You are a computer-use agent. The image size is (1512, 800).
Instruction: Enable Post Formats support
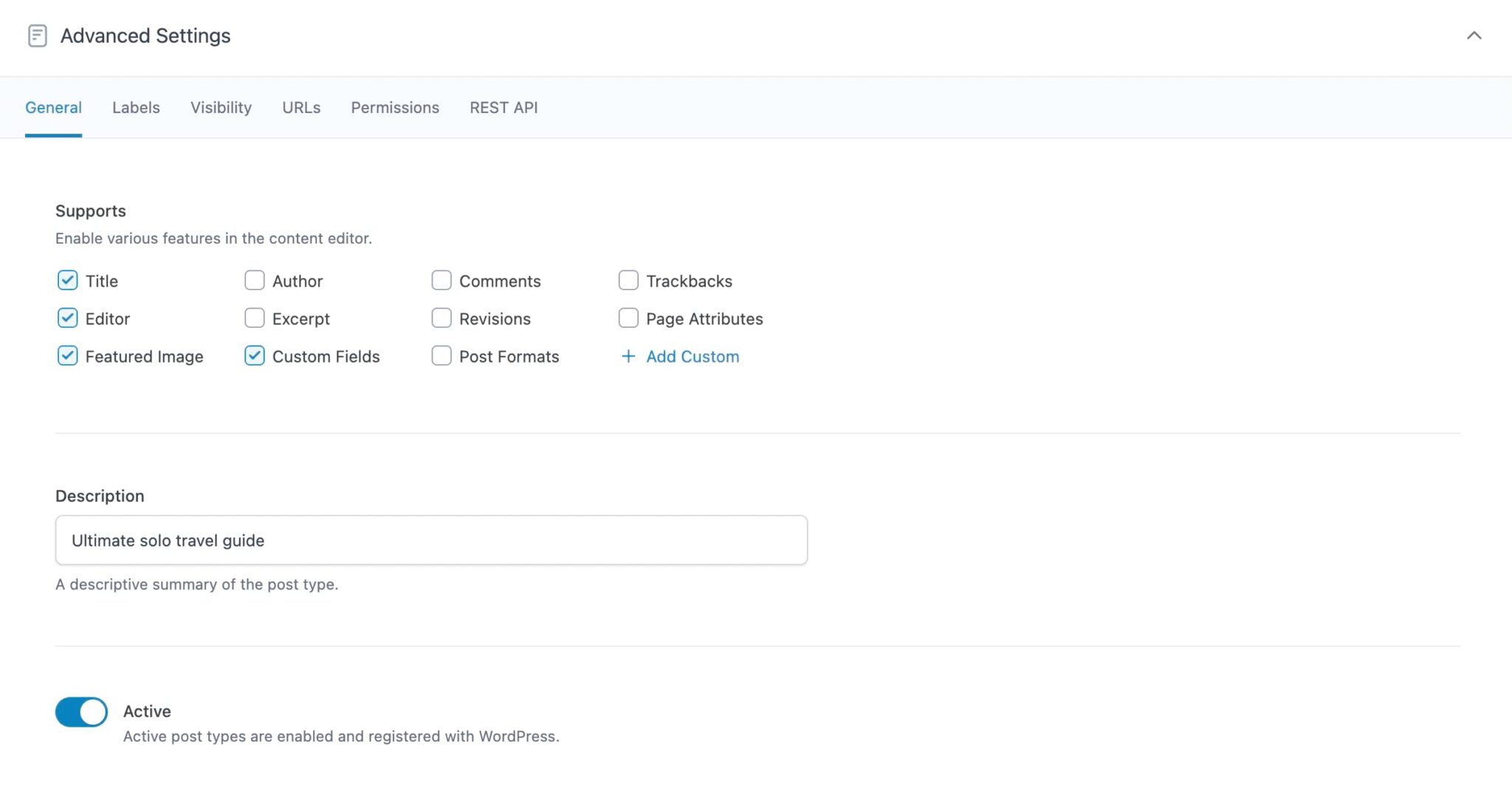(441, 356)
